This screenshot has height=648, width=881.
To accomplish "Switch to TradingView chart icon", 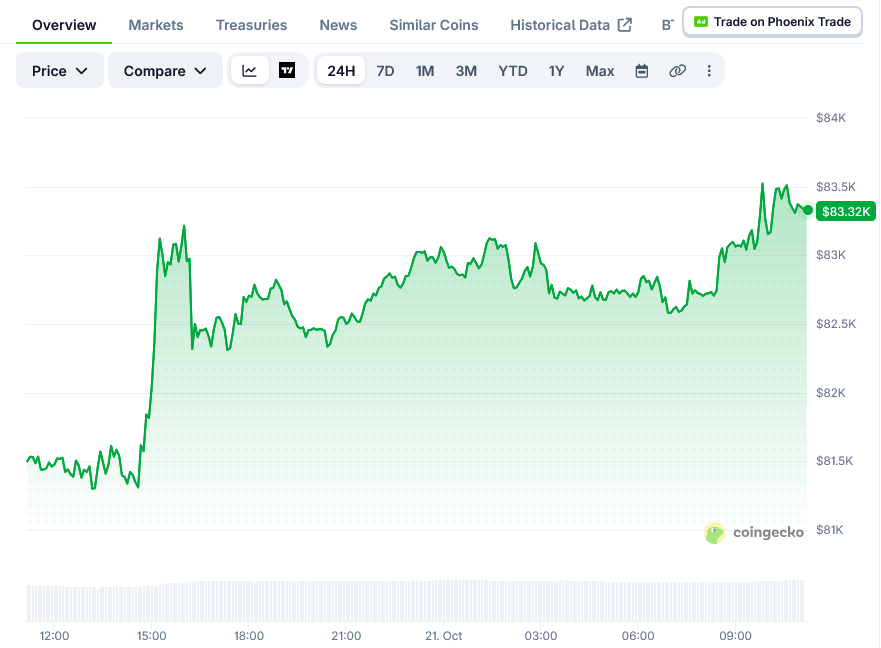I will click(287, 71).
